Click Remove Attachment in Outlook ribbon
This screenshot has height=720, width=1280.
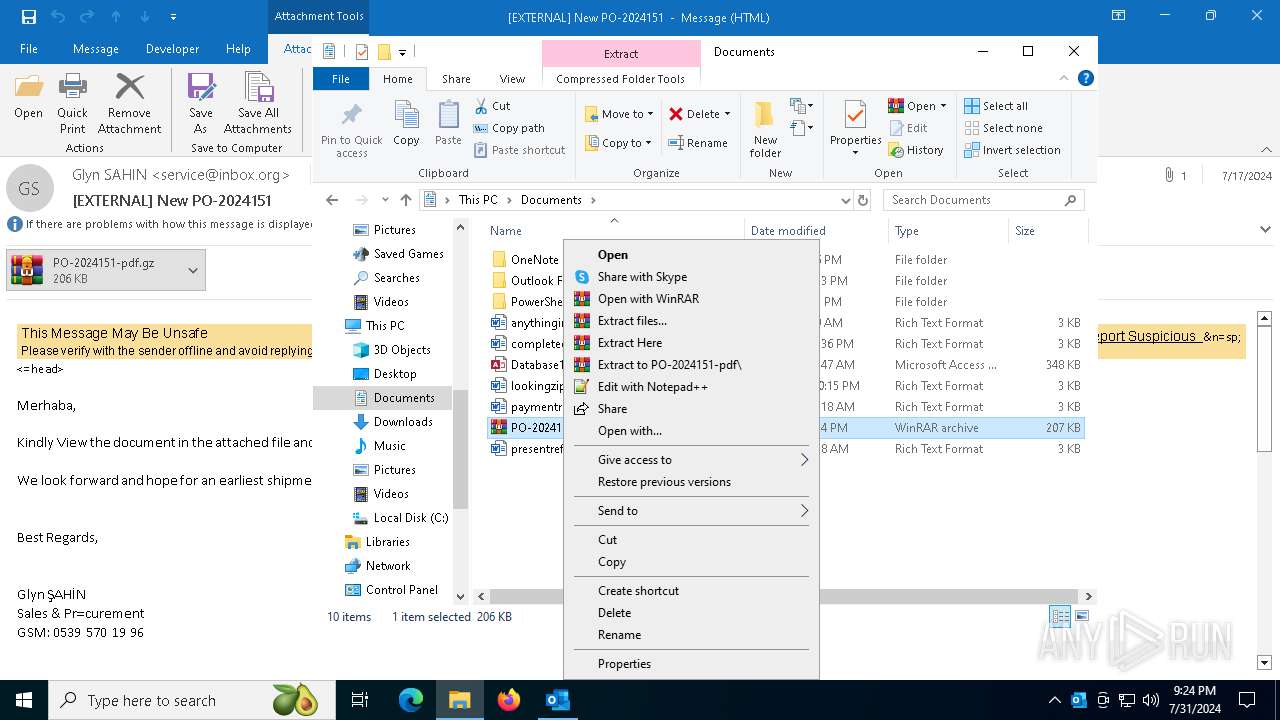[129, 104]
